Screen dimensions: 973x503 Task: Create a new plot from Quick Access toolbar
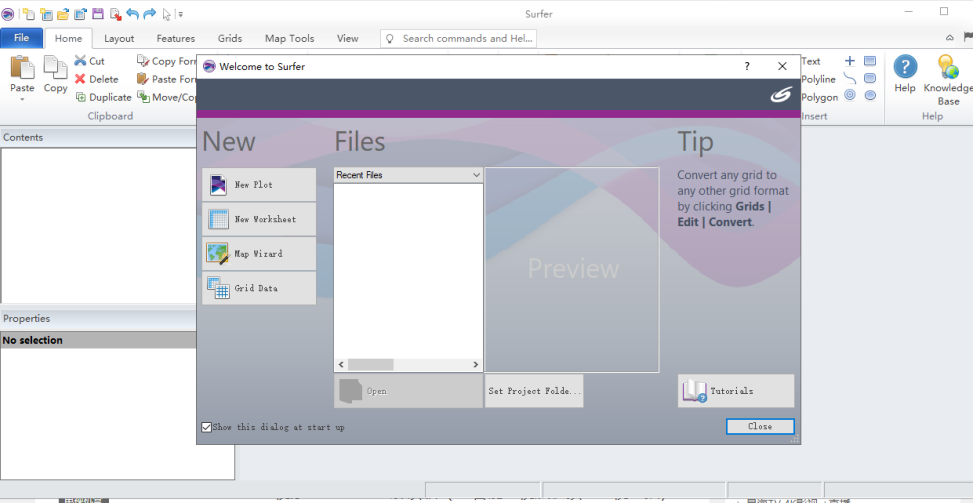pyautogui.click(x=28, y=14)
